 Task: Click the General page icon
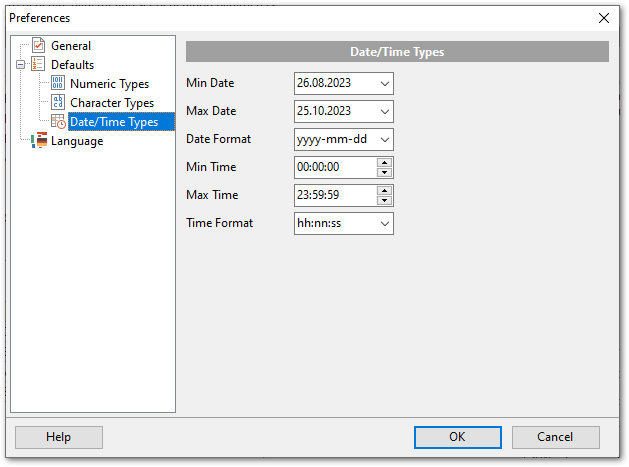tap(39, 45)
